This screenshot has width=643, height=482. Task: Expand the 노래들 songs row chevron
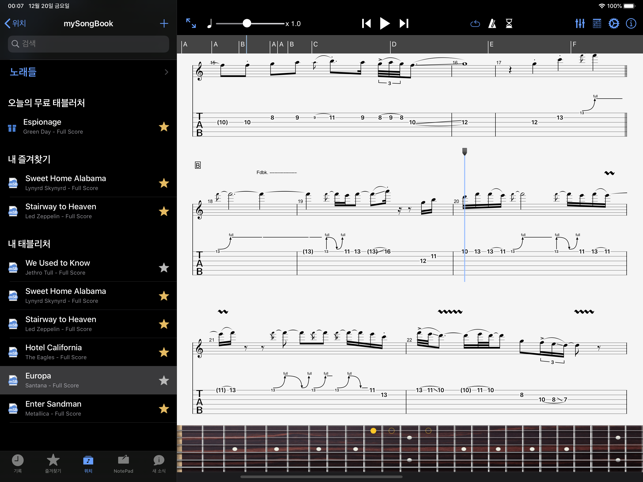[166, 72]
